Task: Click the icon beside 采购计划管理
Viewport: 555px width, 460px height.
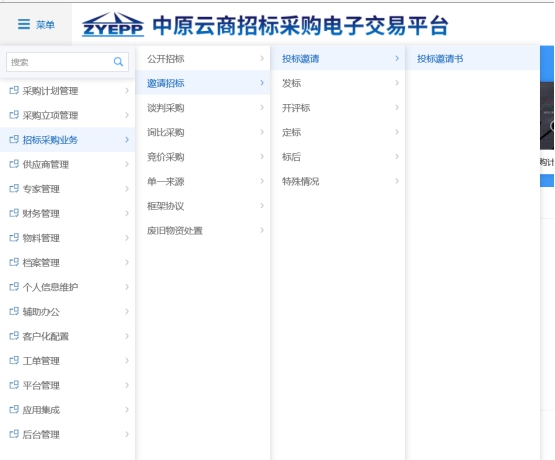Action: (14, 91)
